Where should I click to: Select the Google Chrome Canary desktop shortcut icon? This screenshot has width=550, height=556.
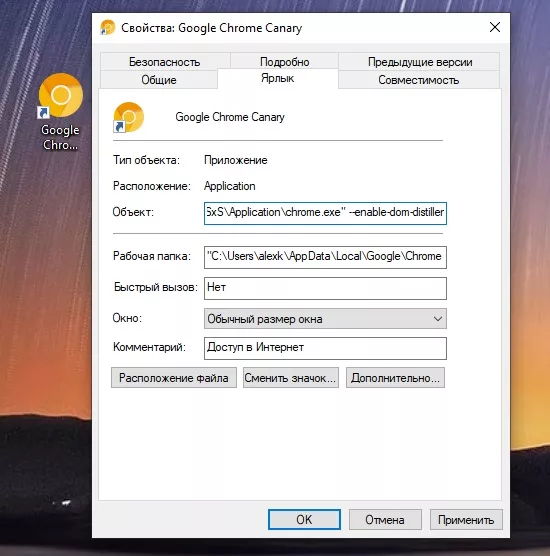click(61, 95)
